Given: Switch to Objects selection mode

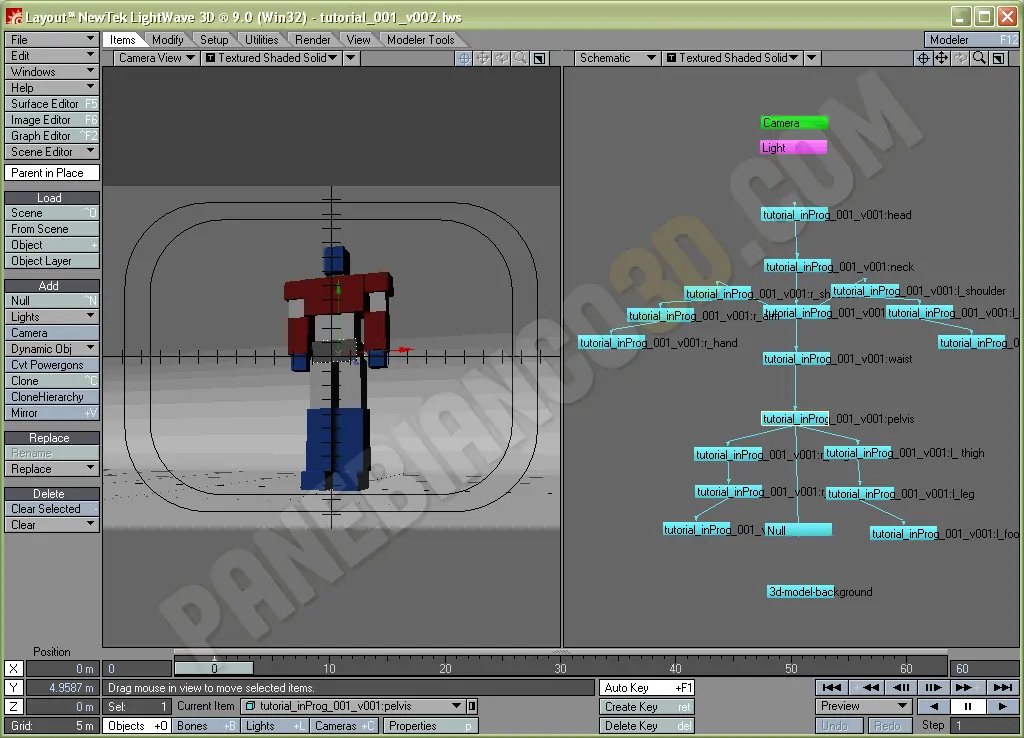Looking at the screenshot, I should 137,726.
